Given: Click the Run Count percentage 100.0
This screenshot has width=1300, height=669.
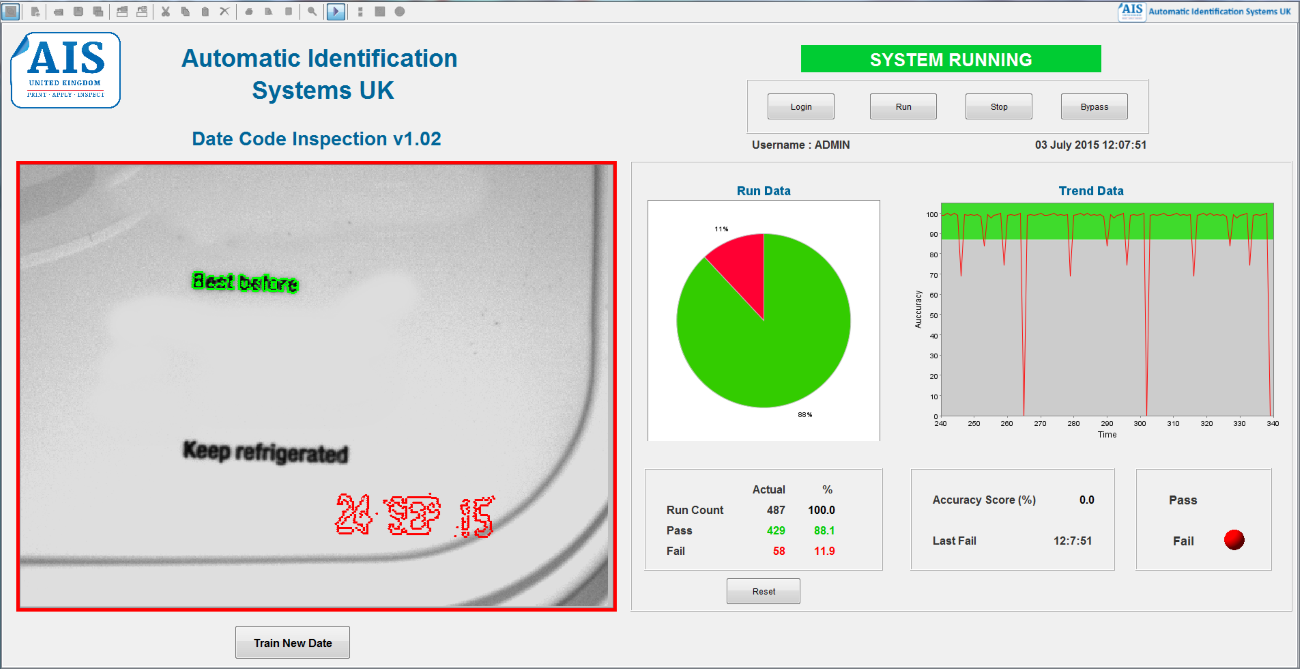Looking at the screenshot, I should coord(822,510).
